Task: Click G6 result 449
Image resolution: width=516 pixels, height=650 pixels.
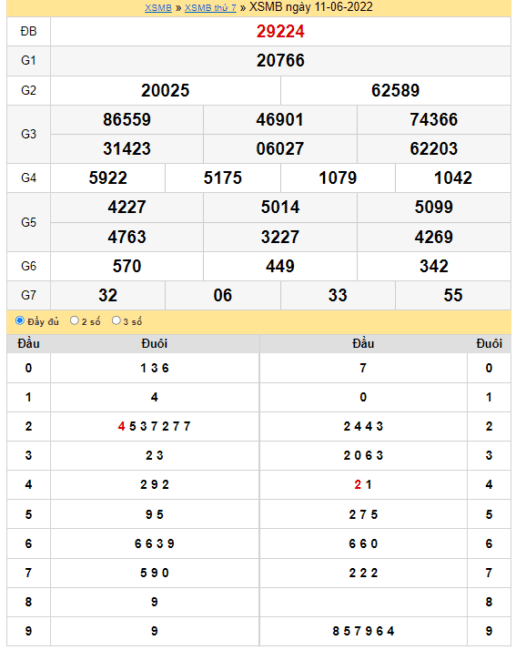Action: click(x=280, y=266)
